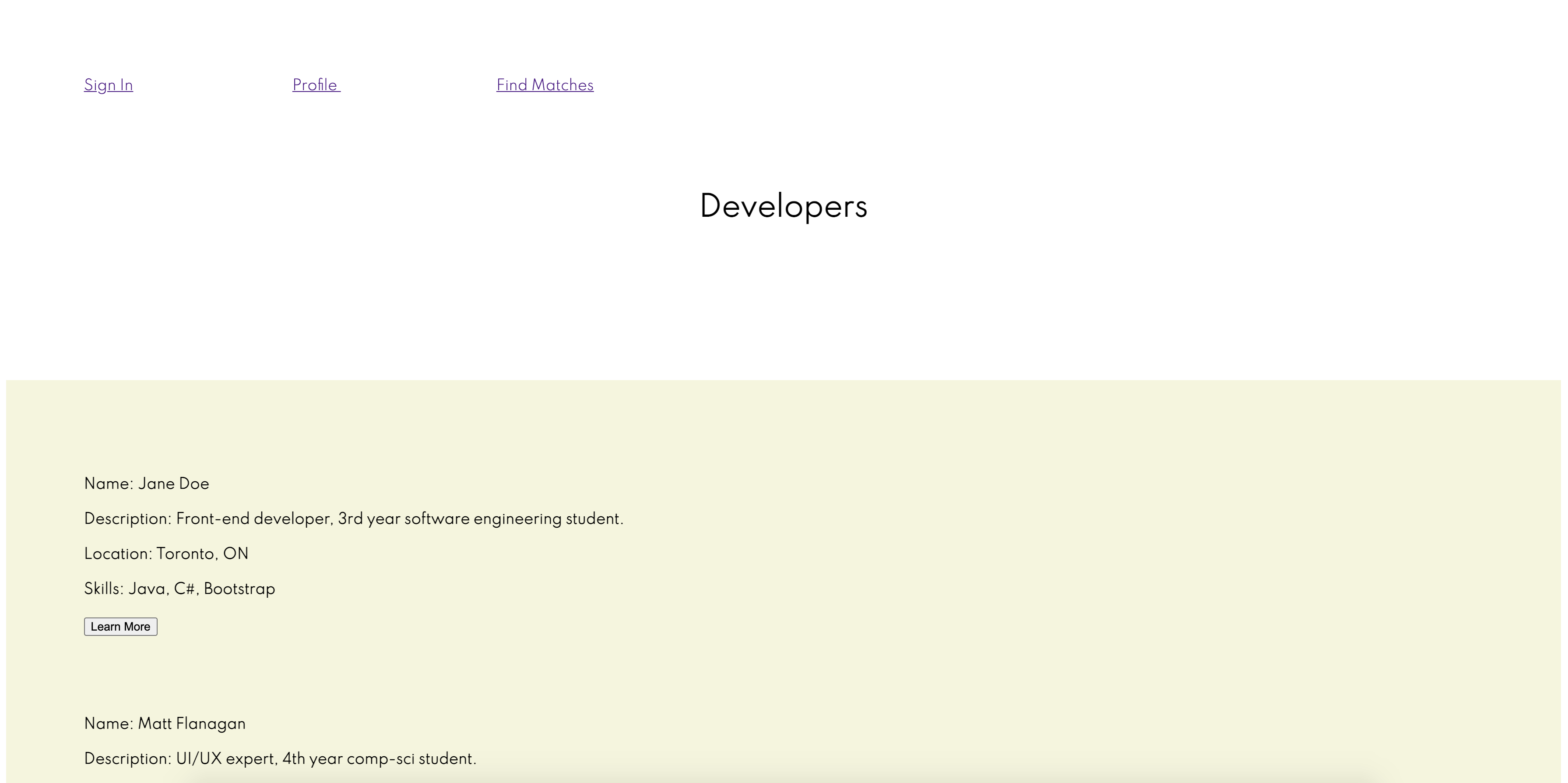Click the Skills: Java, C#, Bootstrap line
Screen dimensions: 1568x783
[179, 589]
